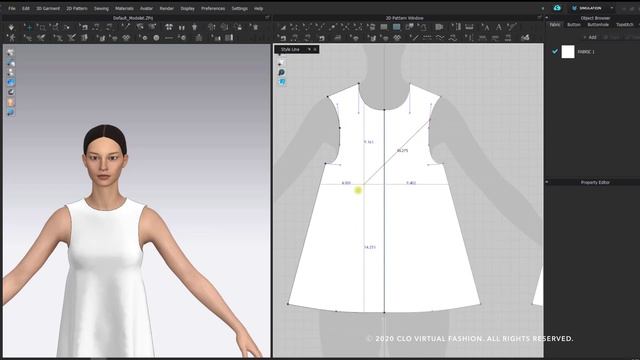
Task: Click the T-shirt garment icon in 3D toolbar
Action: (195, 27)
